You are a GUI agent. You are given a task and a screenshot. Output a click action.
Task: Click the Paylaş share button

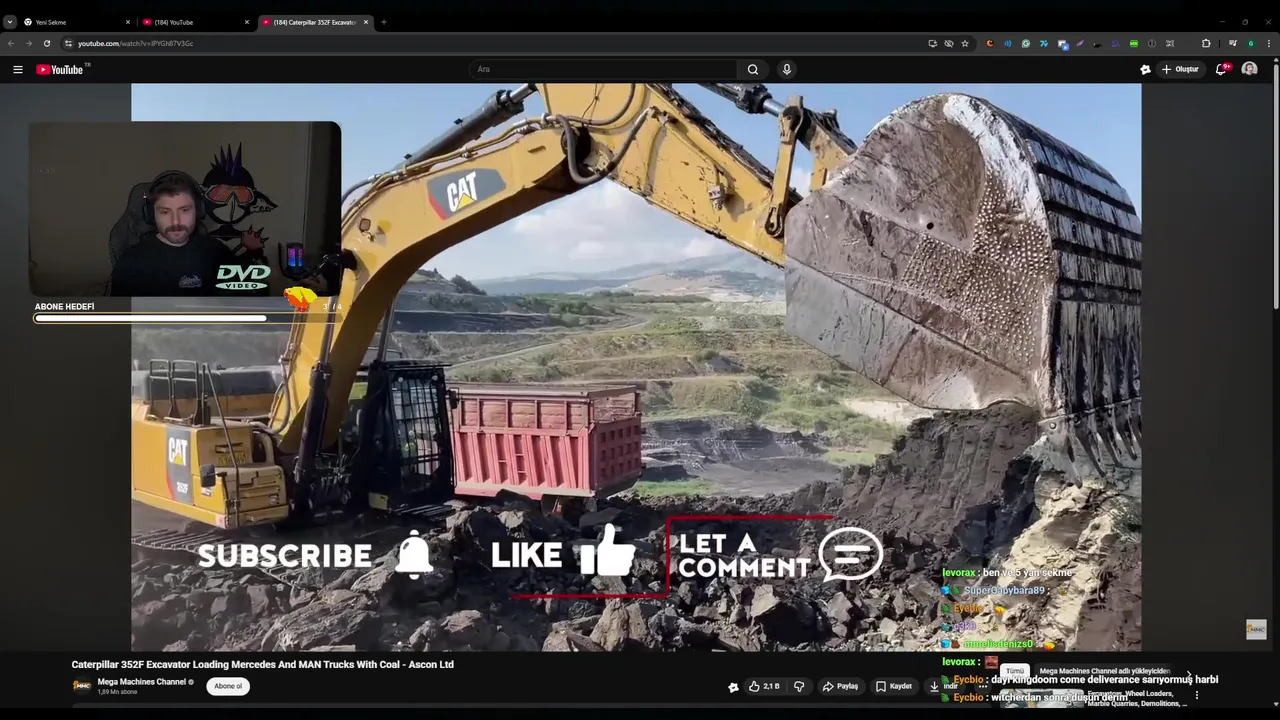pyautogui.click(x=841, y=686)
